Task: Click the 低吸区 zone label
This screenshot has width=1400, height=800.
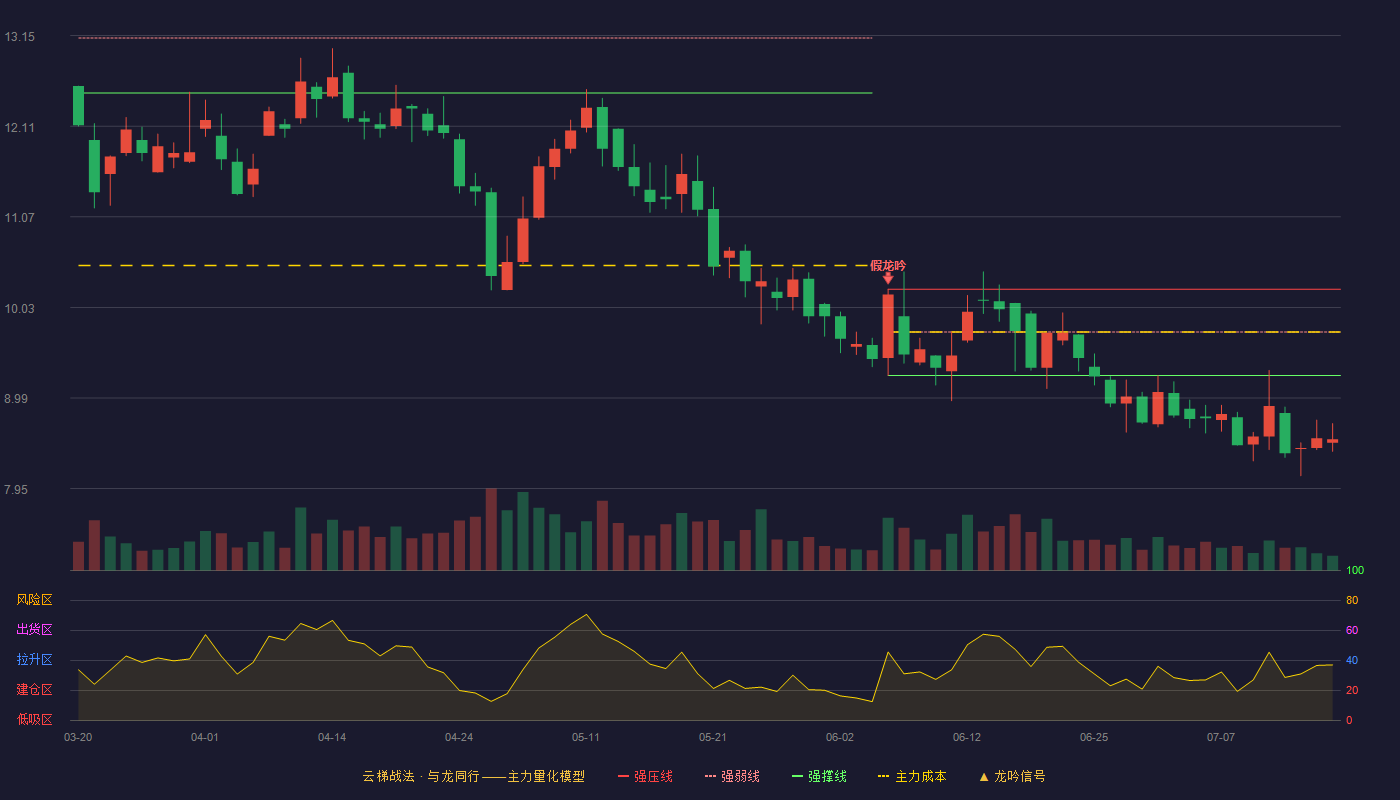Action: pos(34,719)
